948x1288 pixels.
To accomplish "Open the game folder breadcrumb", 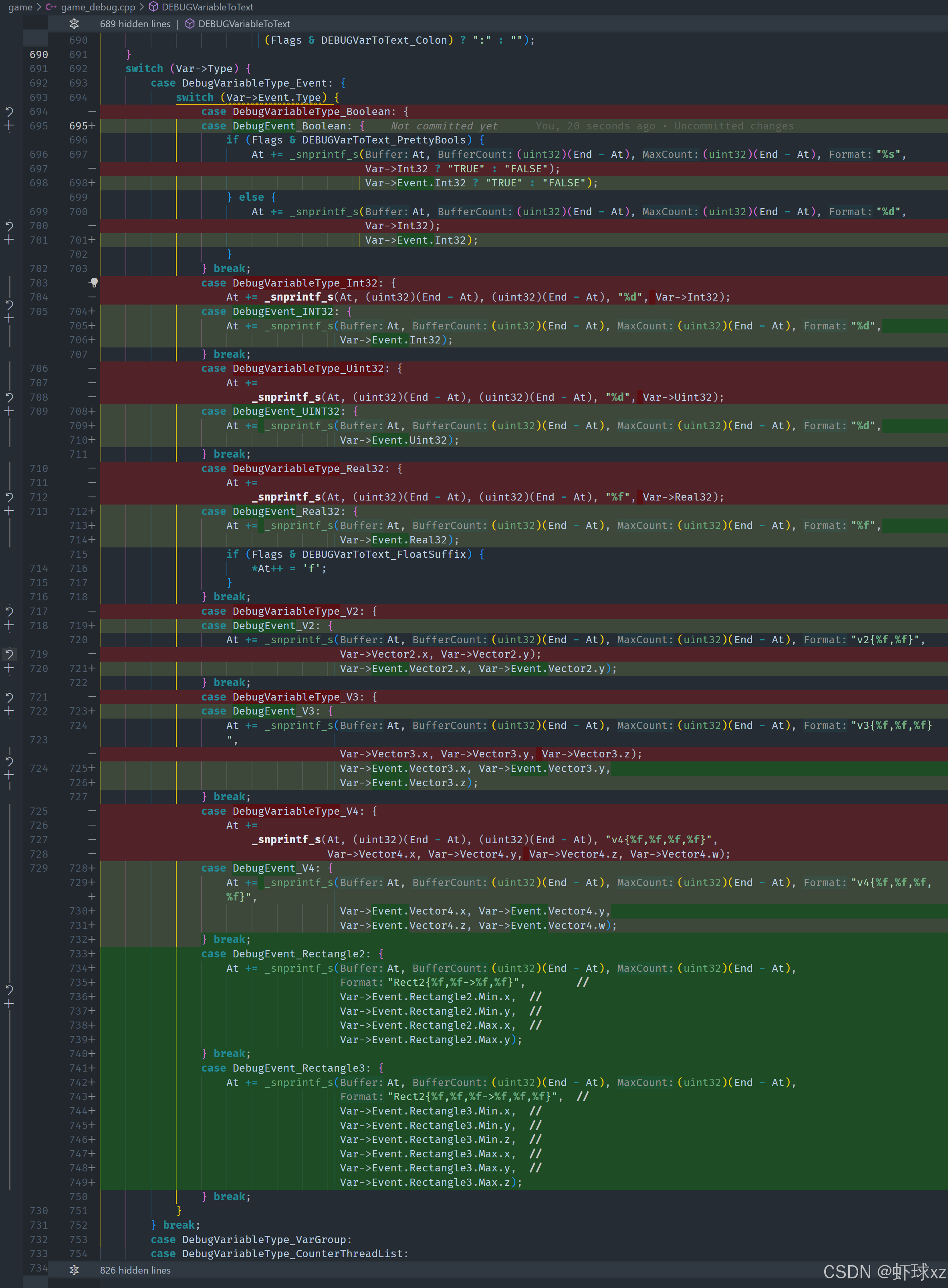I will coord(20,7).
